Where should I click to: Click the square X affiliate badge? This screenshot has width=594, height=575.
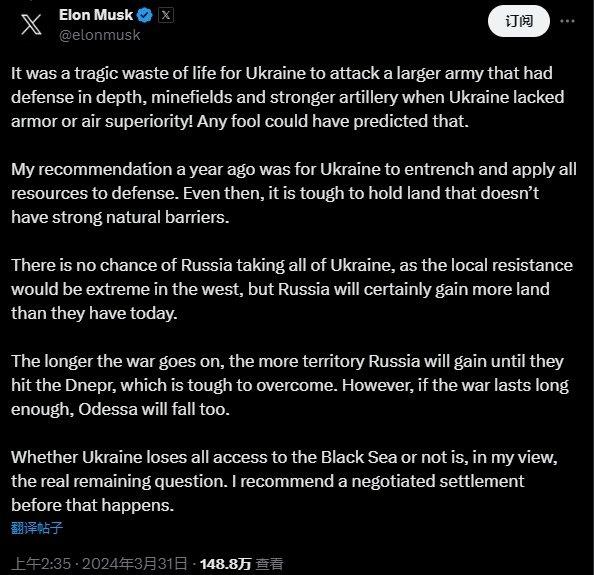click(166, 15)
